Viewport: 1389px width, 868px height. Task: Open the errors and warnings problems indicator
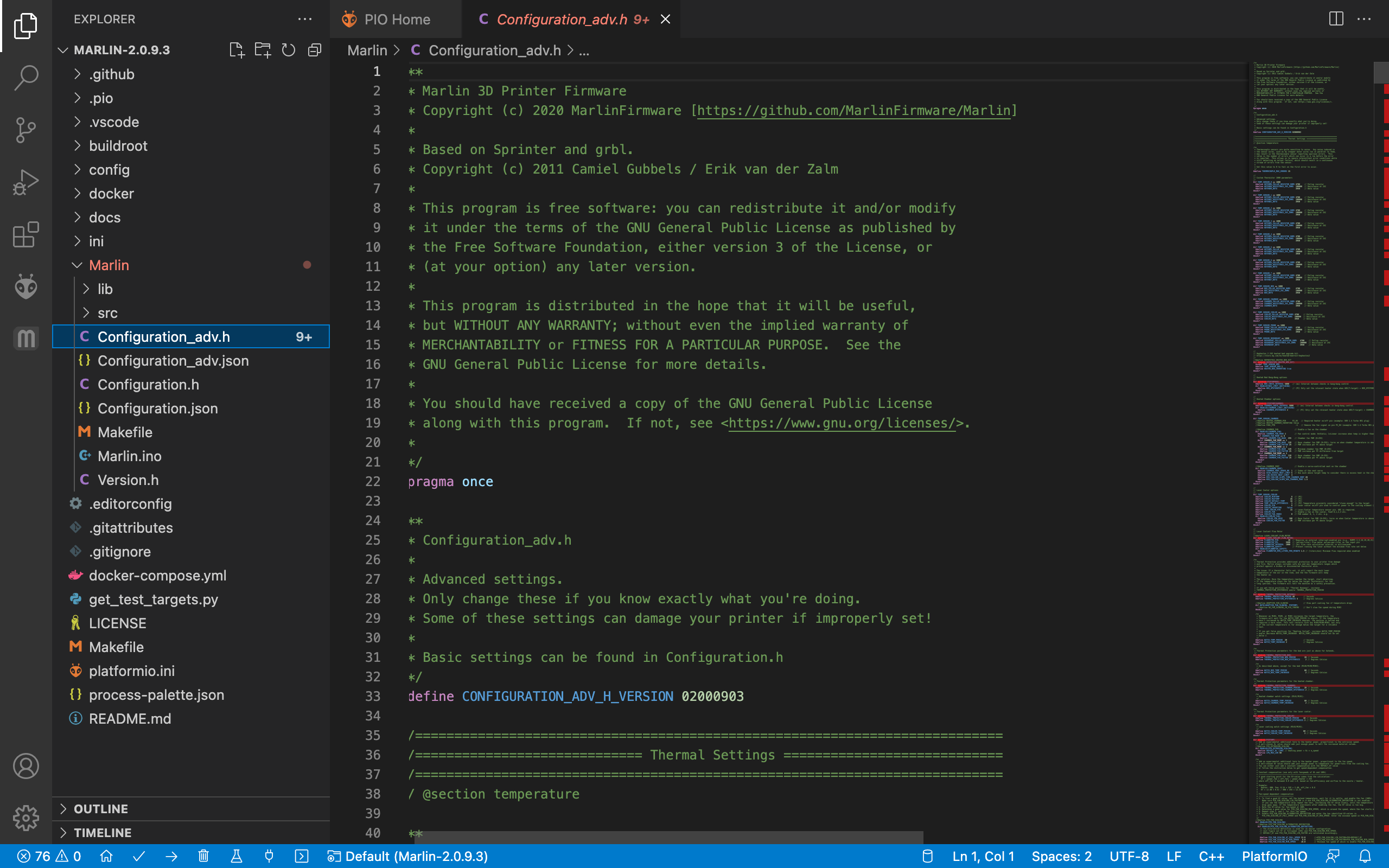point(49,856)
